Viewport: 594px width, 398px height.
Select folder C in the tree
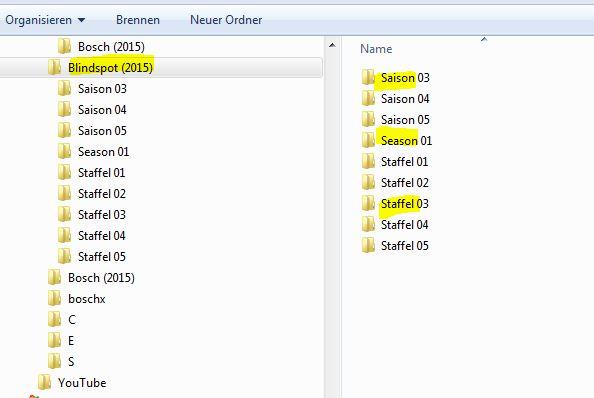click(x=72, y=320)
